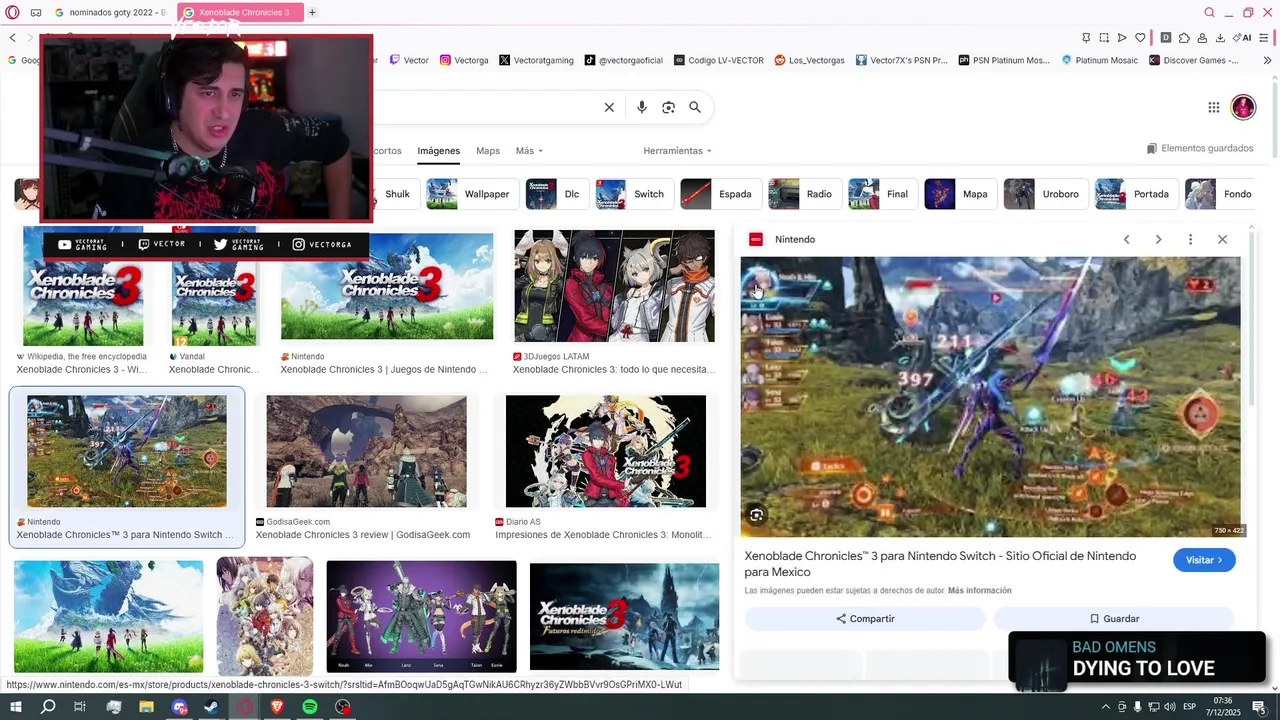The height and width of the screenshot is (720, 1280).
Task: Expand the Más search options dropdown
Action: coord(529,151)
